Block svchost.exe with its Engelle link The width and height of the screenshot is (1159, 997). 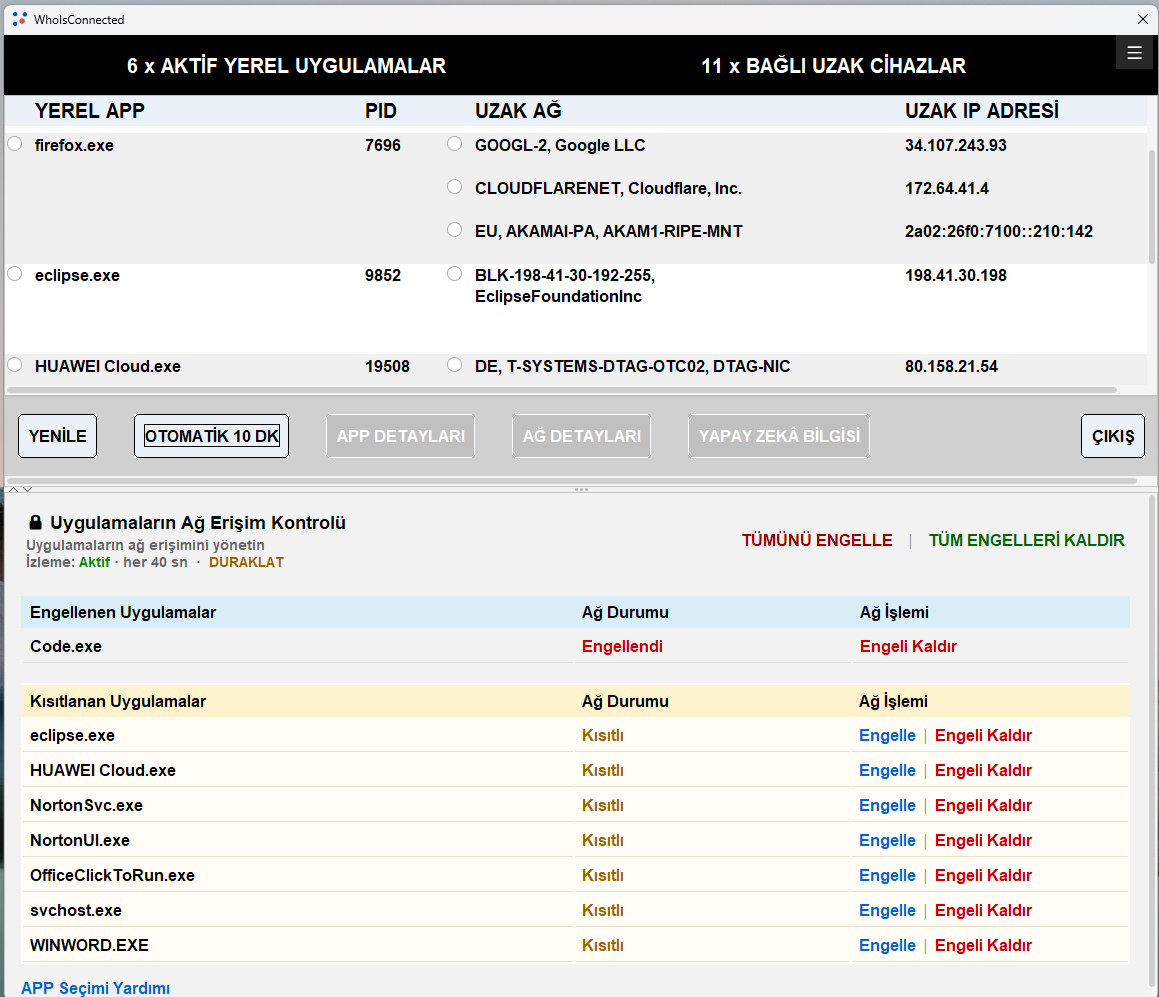click(x=887, y=911)
